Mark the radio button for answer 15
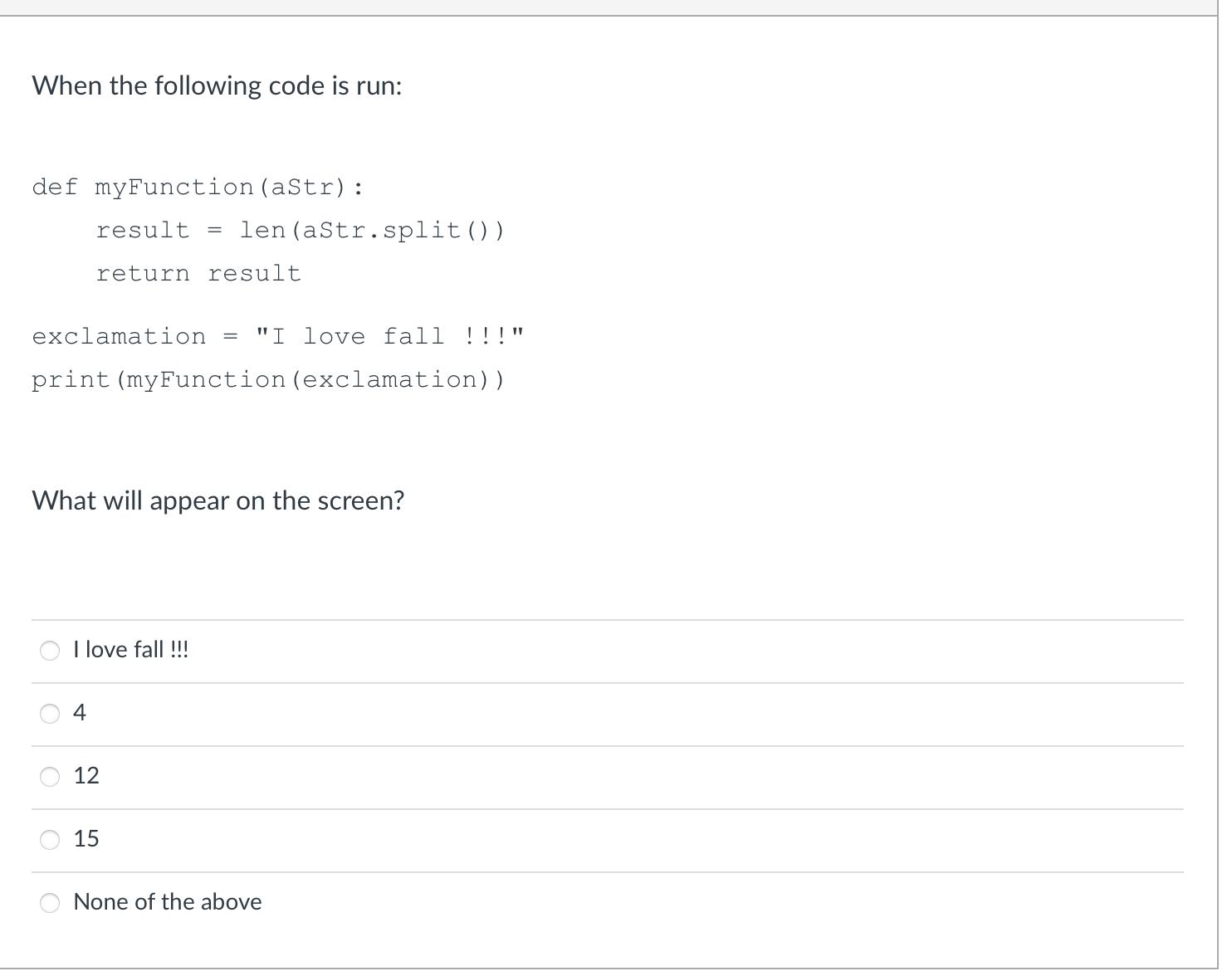This screenshot has width=1232, height=976. tap(51, 840)
